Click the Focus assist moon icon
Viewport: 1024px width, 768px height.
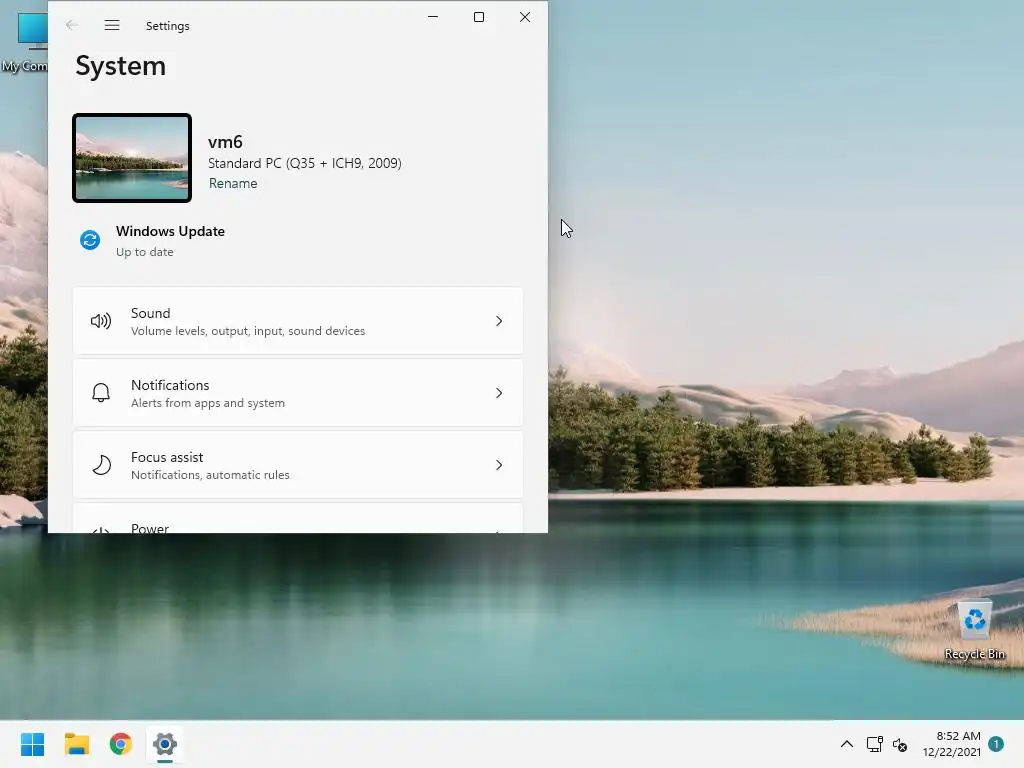101,465
